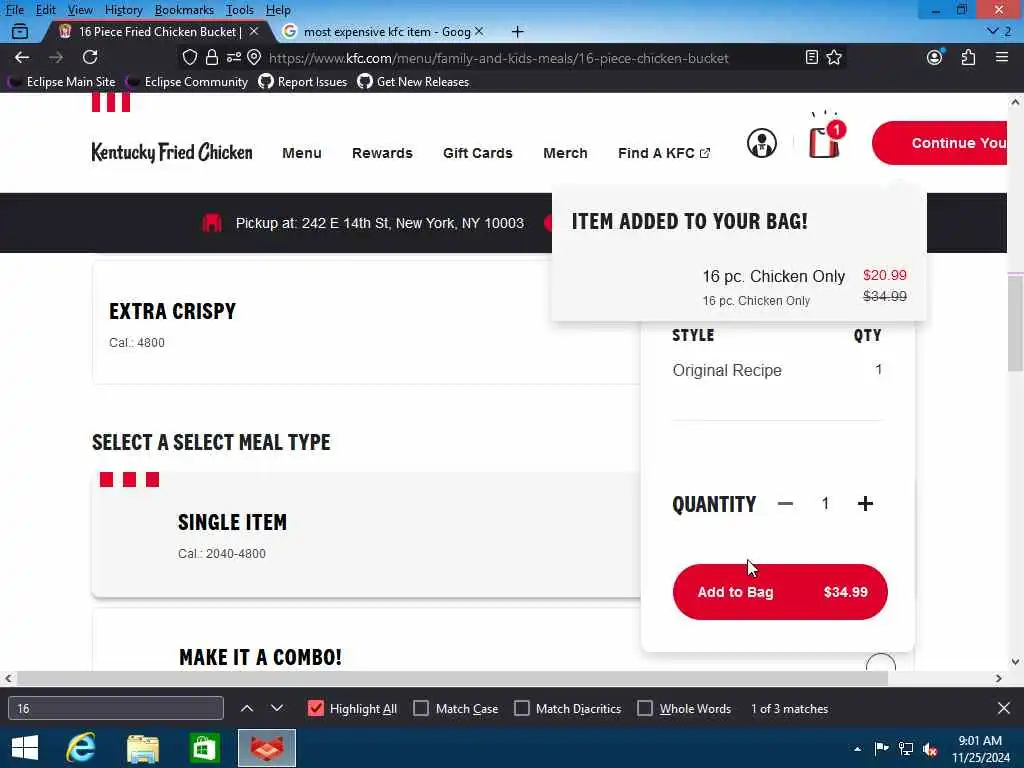
Task: Toggle reader view icon
Action: click(x=812, y=57)
